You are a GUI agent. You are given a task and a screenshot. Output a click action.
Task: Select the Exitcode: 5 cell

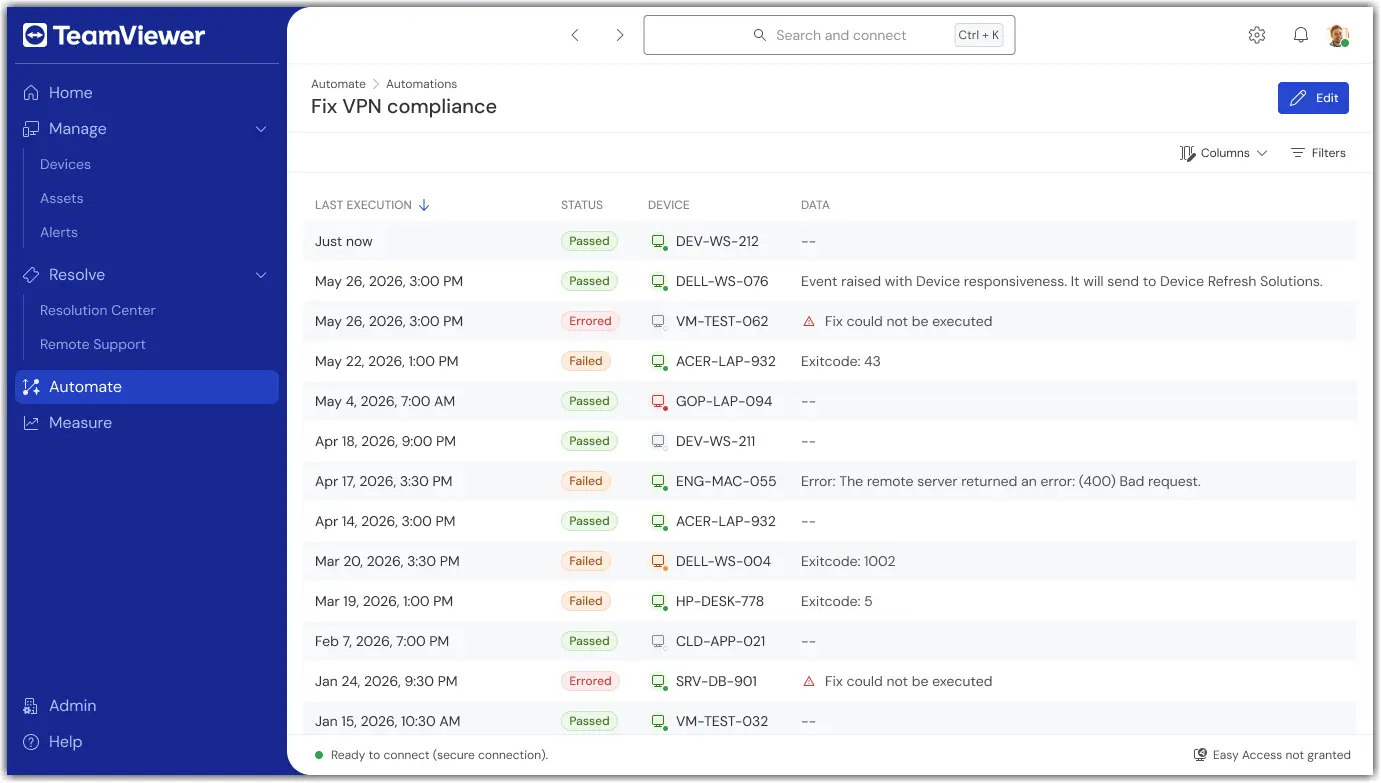[837, 601]
